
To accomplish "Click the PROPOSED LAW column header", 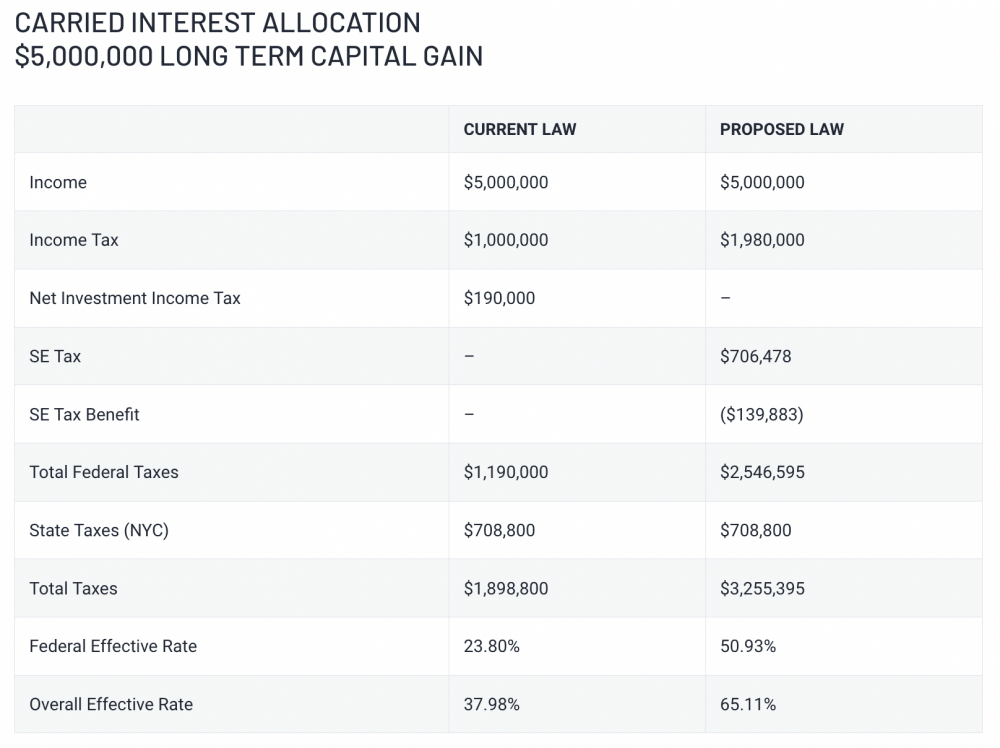I will point(782,129).
